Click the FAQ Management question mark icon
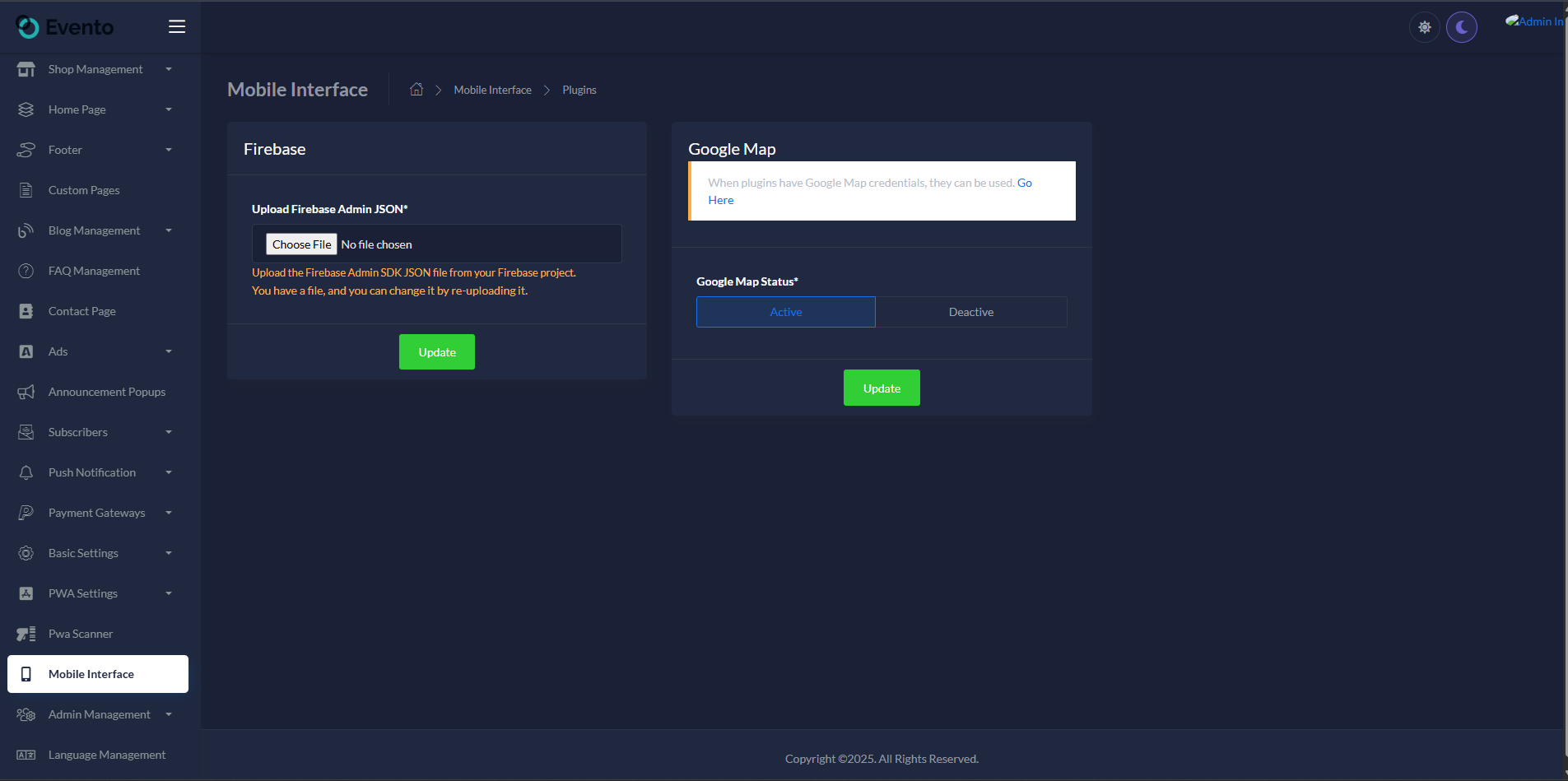 [x=26, y=270]
